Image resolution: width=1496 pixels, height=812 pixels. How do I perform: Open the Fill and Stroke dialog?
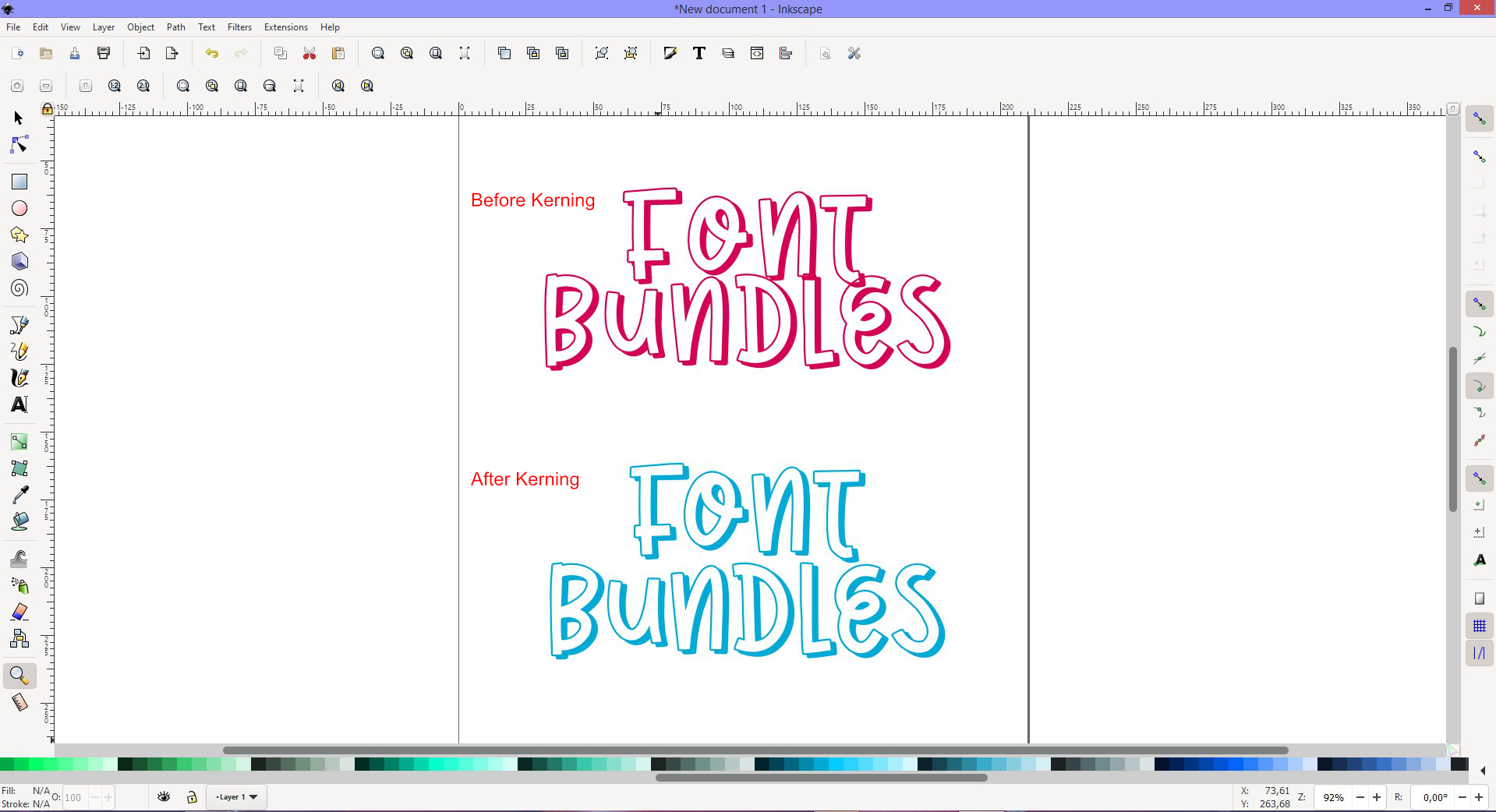670,53
